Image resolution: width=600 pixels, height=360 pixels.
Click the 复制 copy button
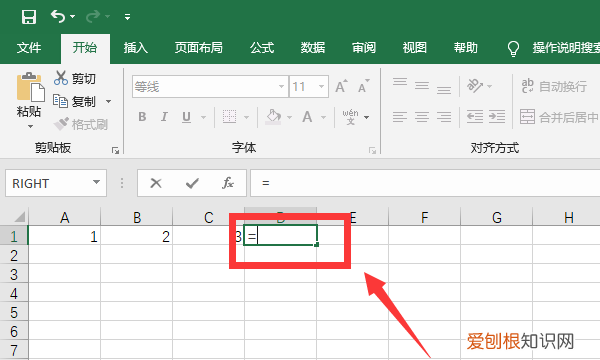[75, 101]
